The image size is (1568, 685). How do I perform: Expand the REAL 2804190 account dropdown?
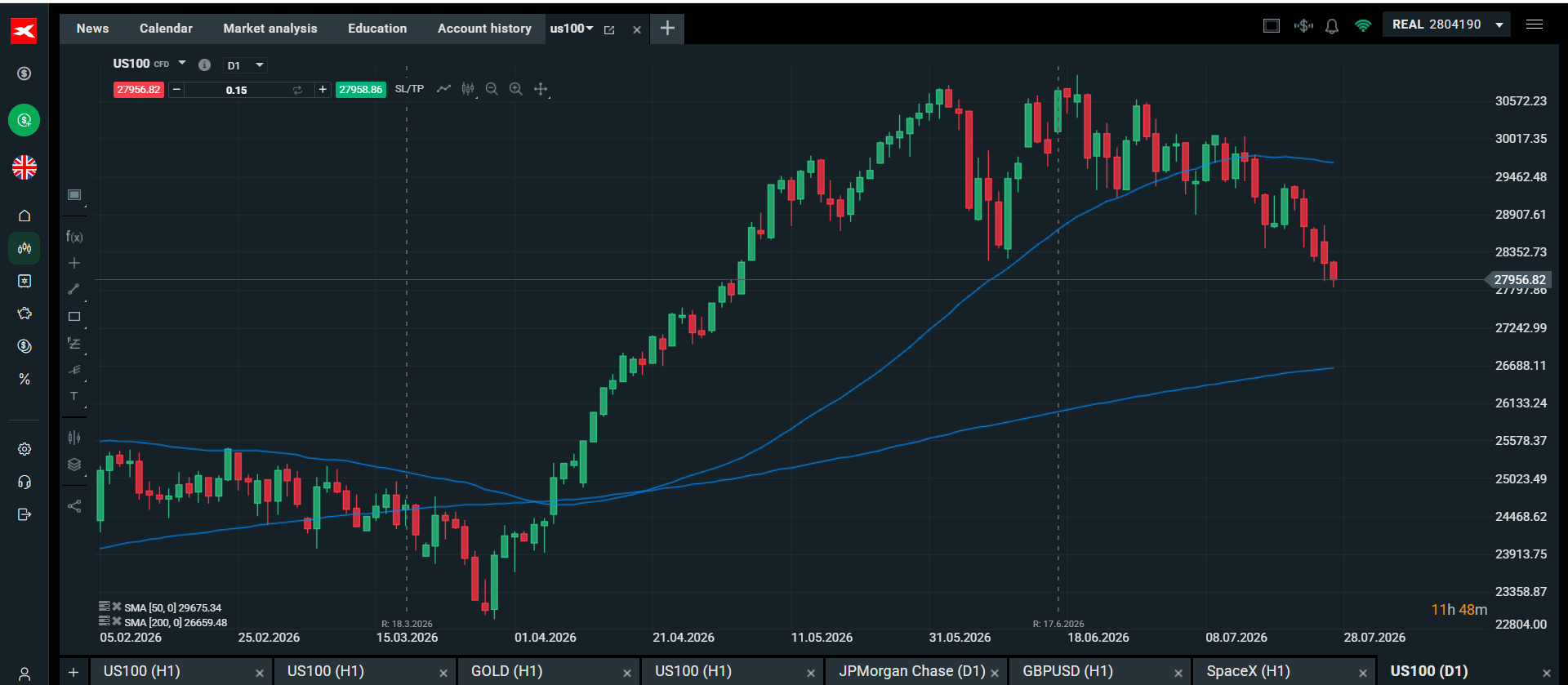pyautogui.click(x=1447, y=24)
